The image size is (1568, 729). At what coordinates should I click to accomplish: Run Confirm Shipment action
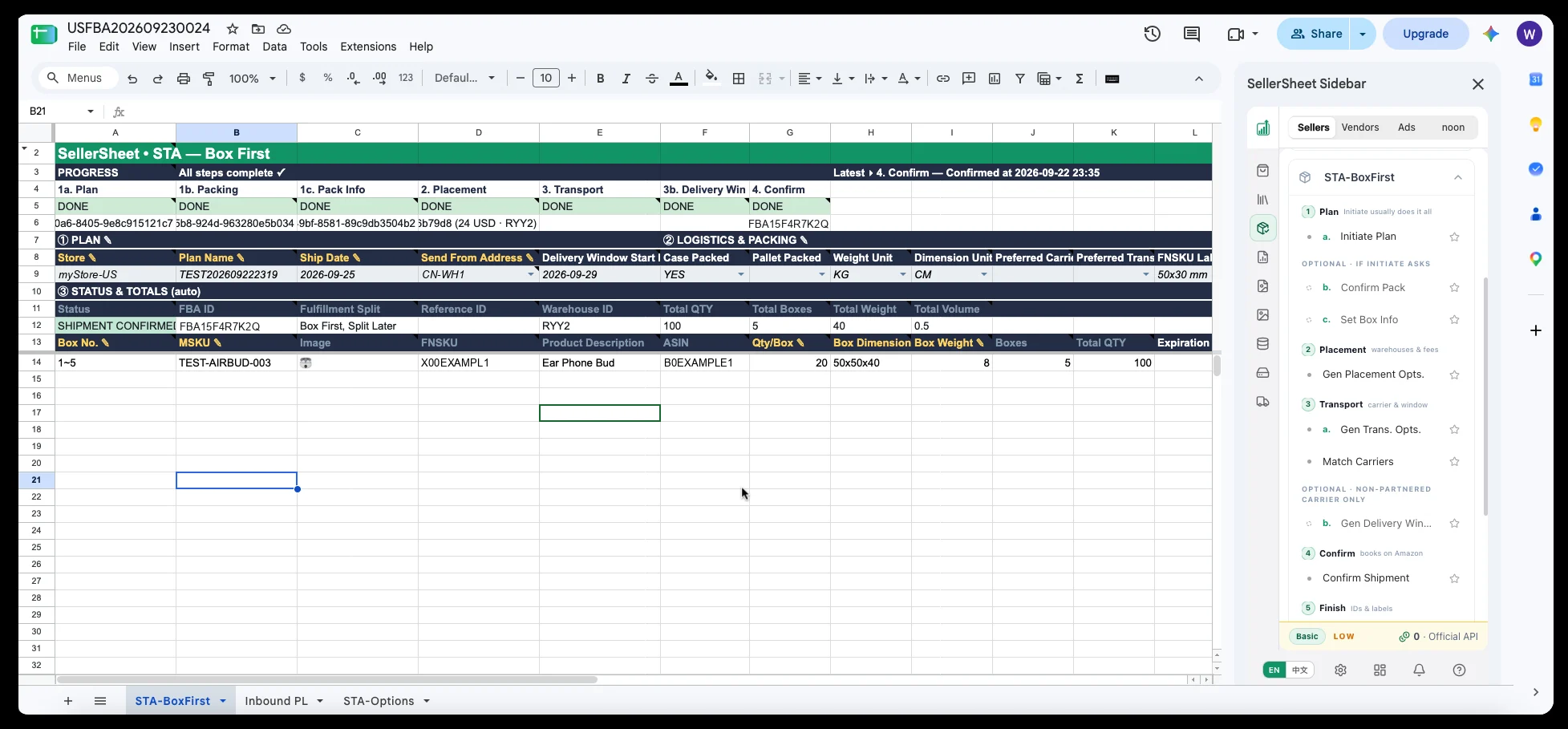(x=1366, y=578)
